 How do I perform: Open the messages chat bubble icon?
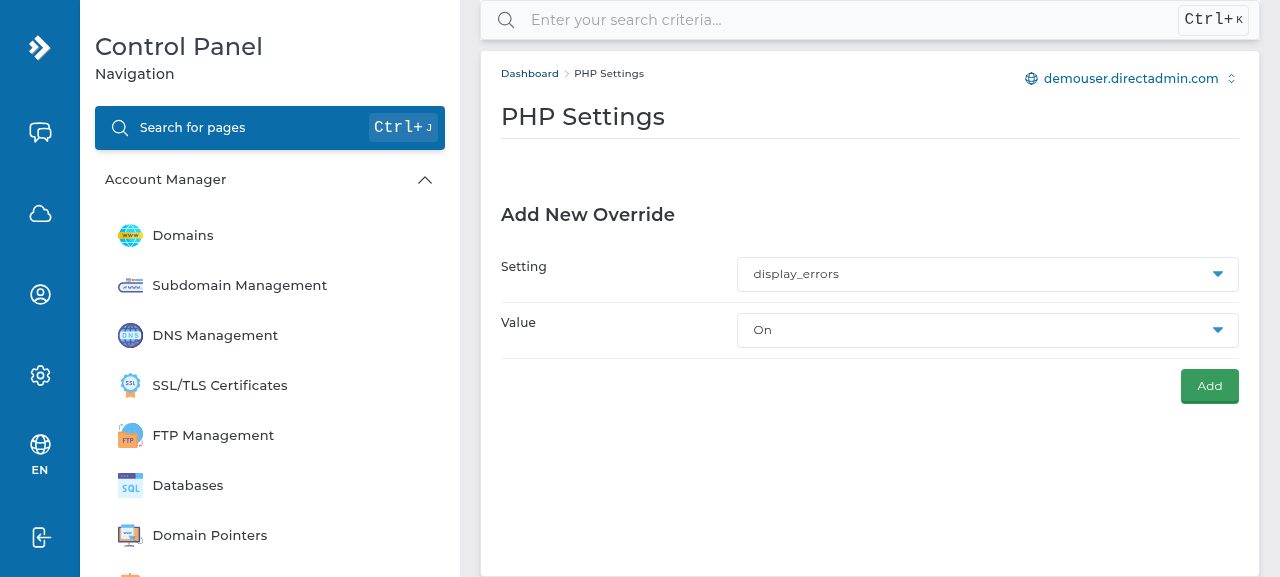pos(40,132)
